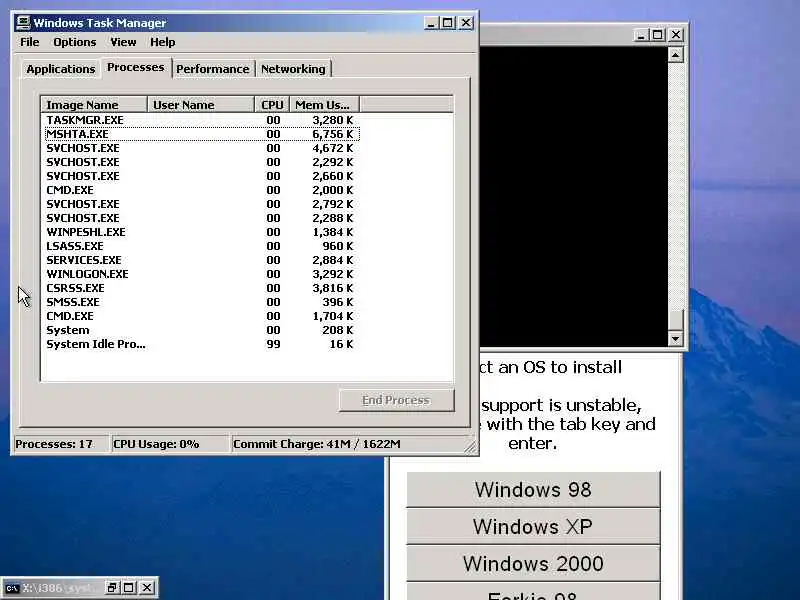Click scroll down arrow in black window
The image size is (800, 600).
click(x=676, y=338)
